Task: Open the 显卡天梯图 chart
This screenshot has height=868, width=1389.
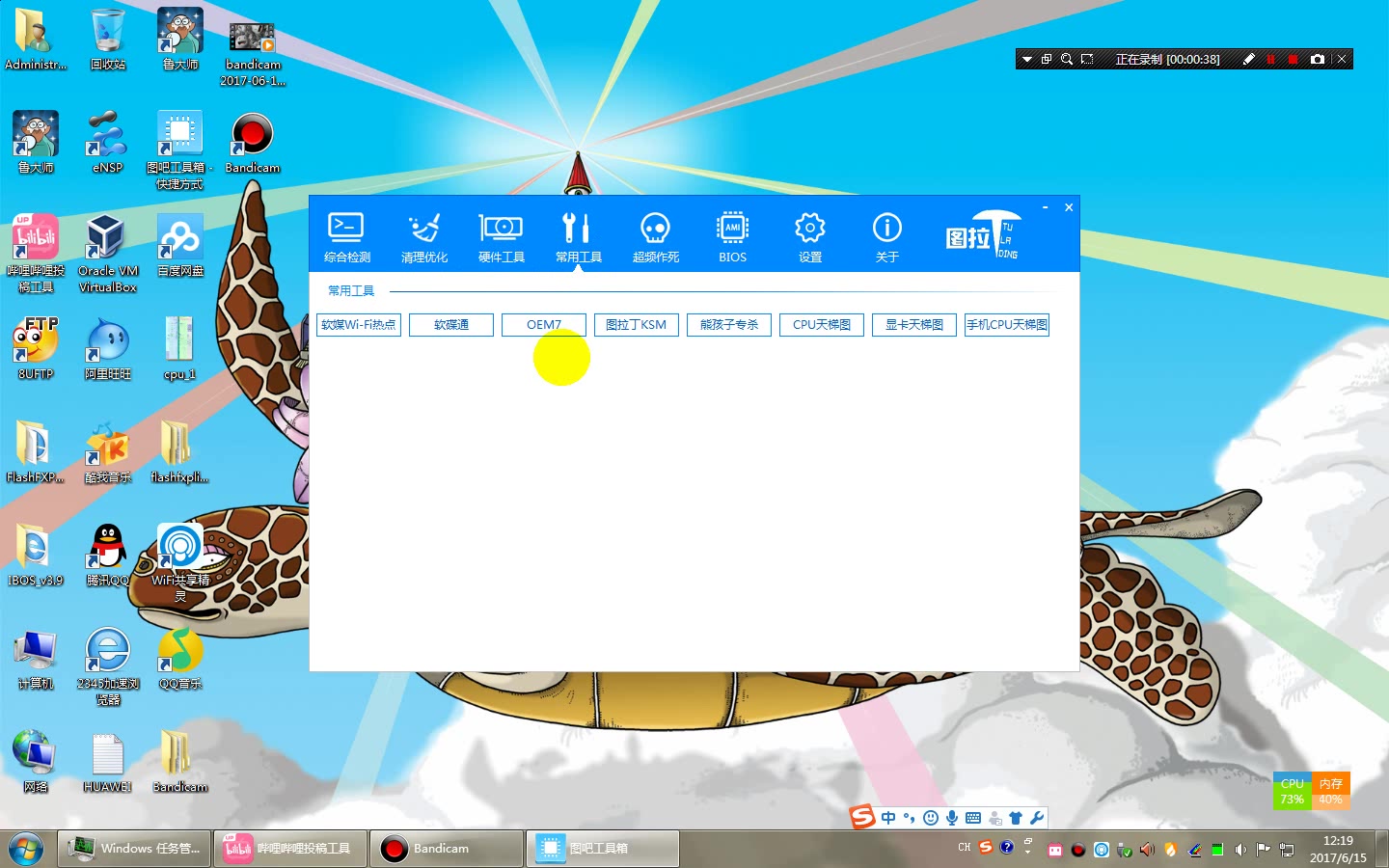Action: 914,325
